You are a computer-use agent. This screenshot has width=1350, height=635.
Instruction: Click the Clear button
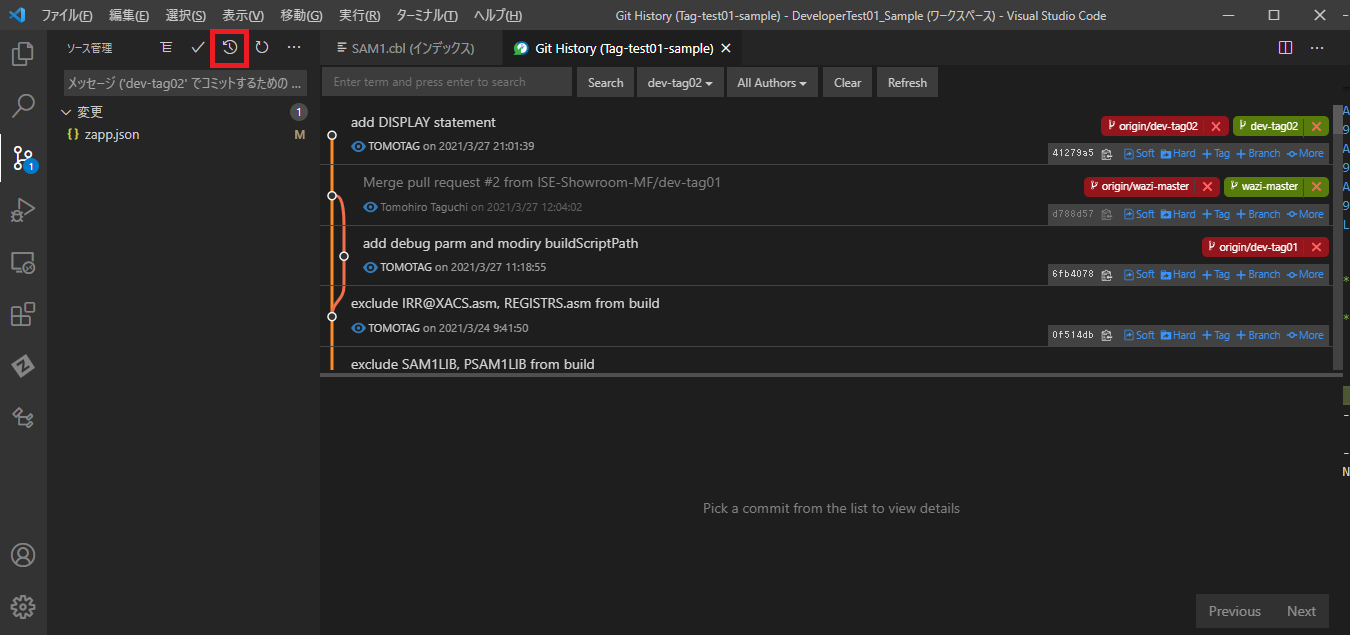coord(847,83)
